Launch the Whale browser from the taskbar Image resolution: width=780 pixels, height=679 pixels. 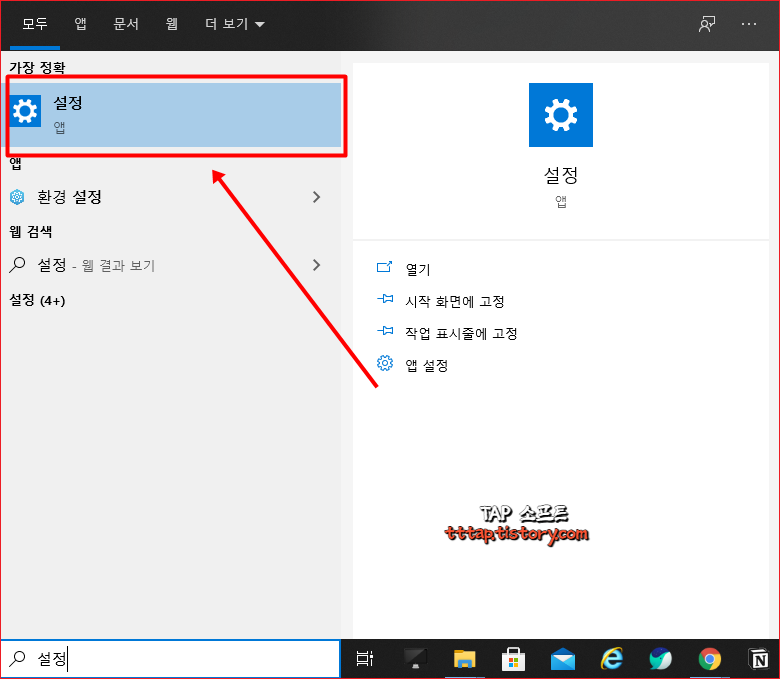(x=661, y=659)
